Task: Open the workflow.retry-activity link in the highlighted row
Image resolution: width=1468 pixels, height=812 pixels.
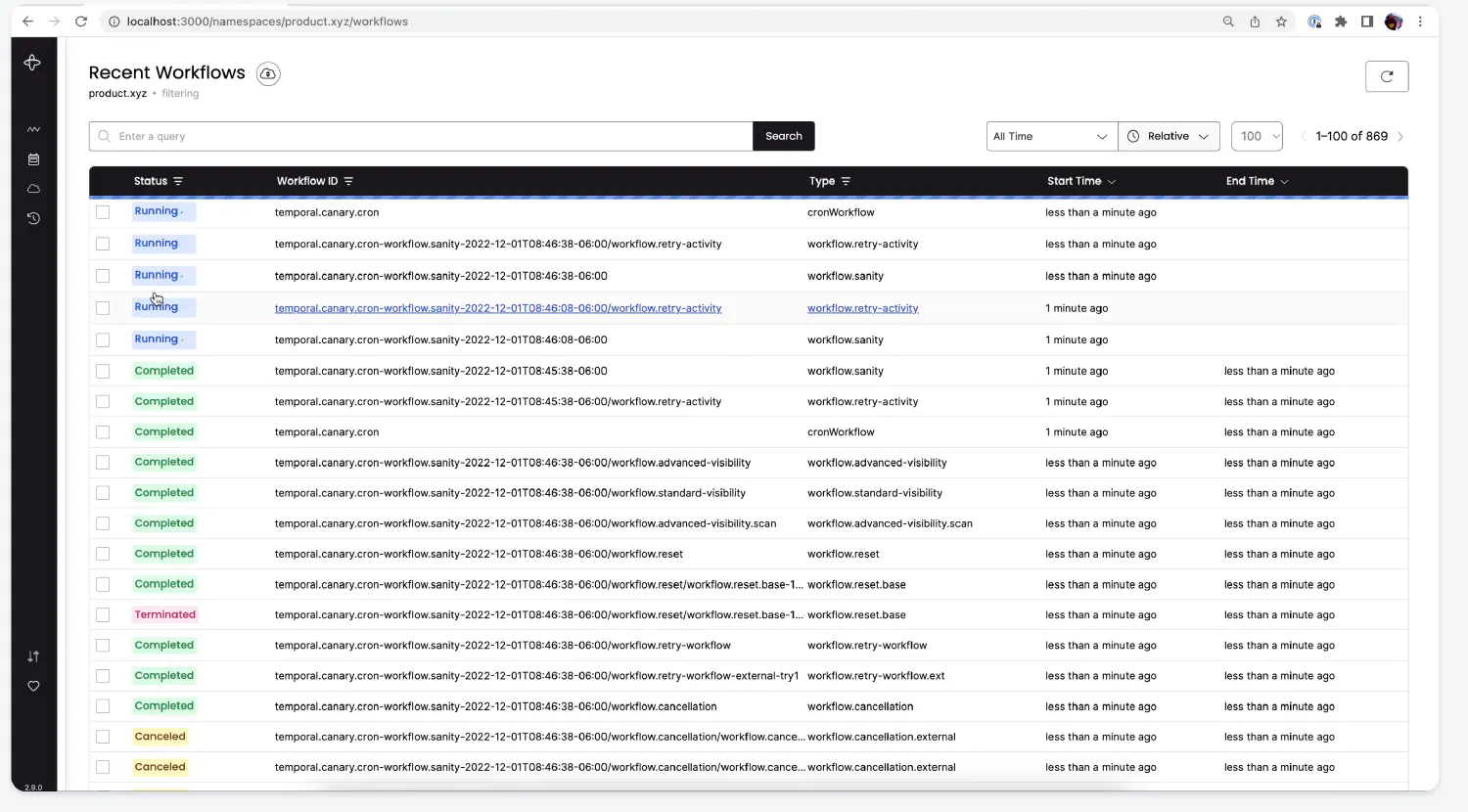Action: 862,307
